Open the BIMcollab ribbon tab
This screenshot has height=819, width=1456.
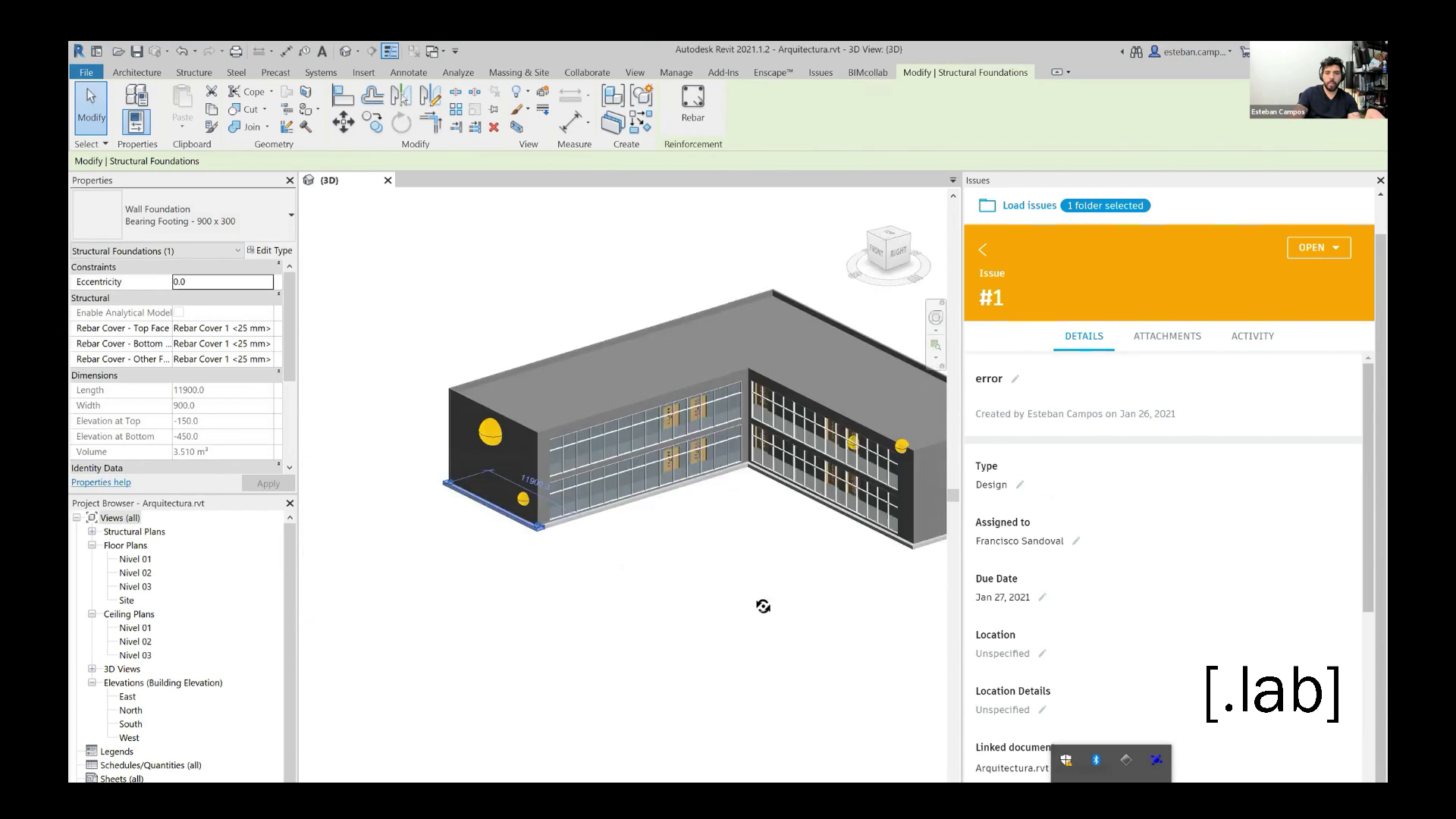coord(867,73)
